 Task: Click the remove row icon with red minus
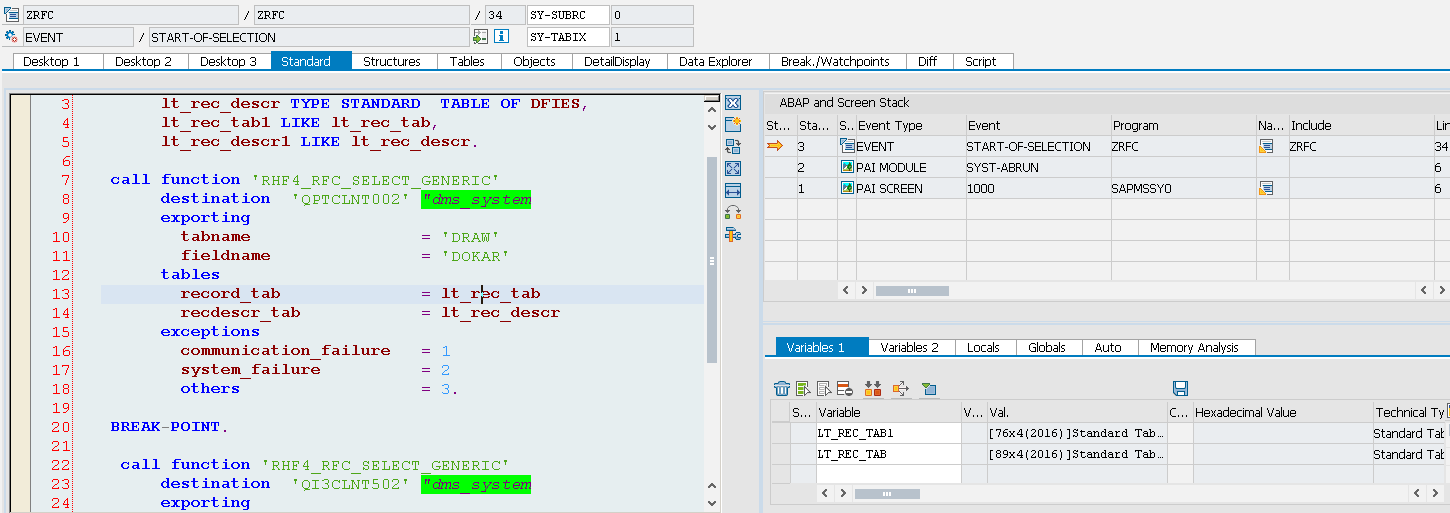tap(845, 388)
